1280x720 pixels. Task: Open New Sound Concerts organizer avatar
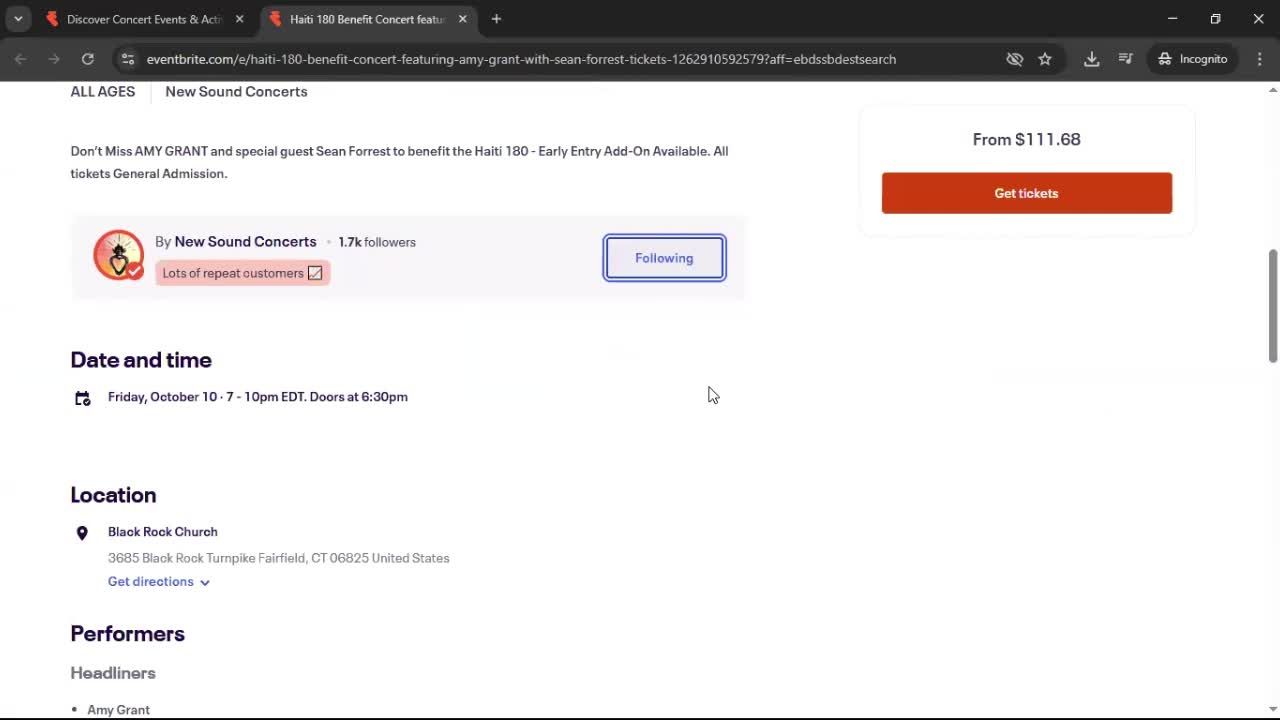click(119, 255)
